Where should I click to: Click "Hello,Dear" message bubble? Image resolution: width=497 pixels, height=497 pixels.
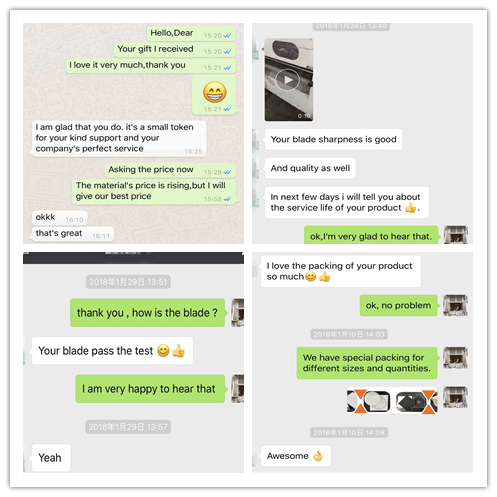(191, 33)
